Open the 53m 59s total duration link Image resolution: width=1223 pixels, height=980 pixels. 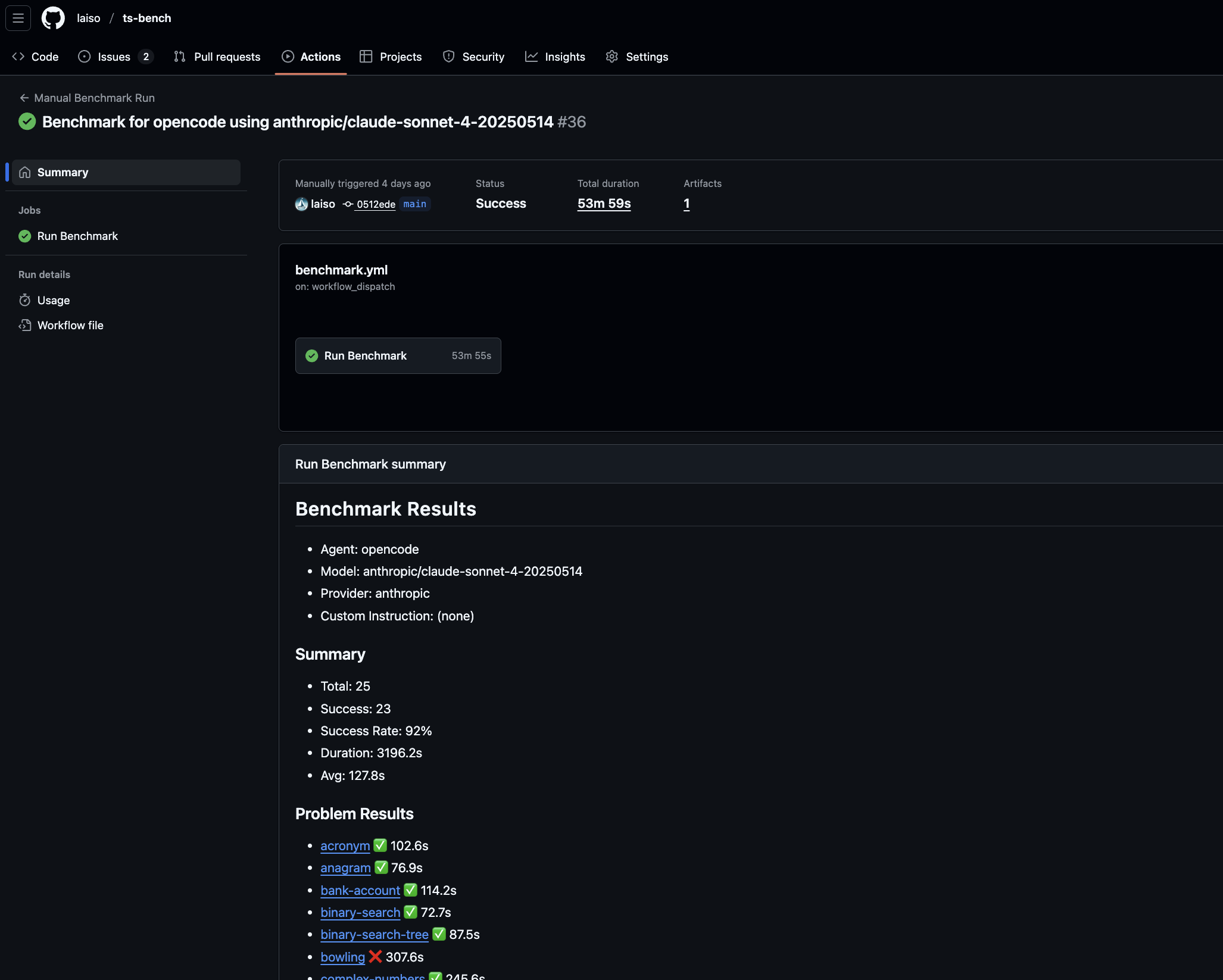(x=604, y=204)
